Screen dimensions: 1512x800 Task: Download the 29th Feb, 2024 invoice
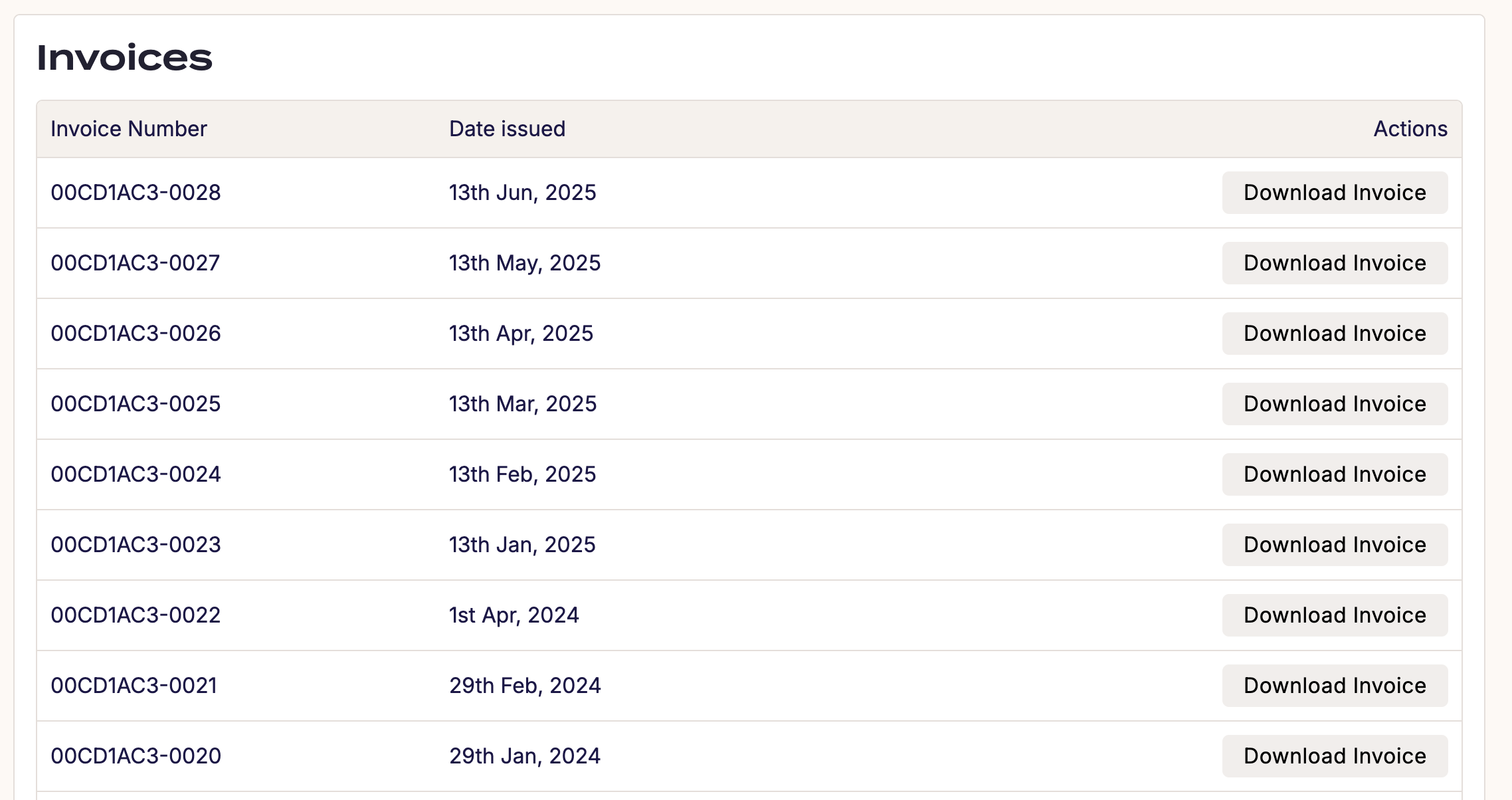[x=1334, y=686]
